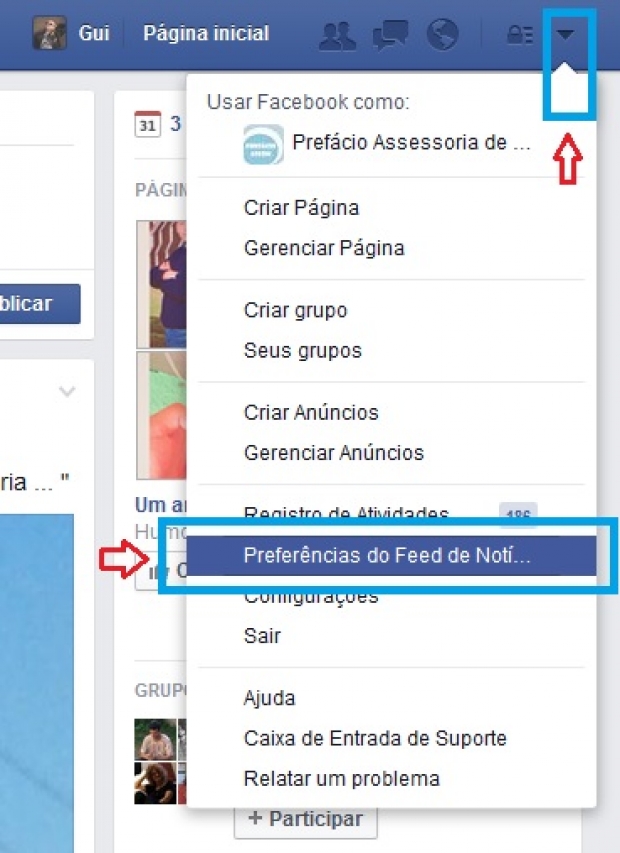Click the Prefácio Assessoria page icon
Image resolution: width=620 pixels, height=853 pixels.
[x=263, y=144]
